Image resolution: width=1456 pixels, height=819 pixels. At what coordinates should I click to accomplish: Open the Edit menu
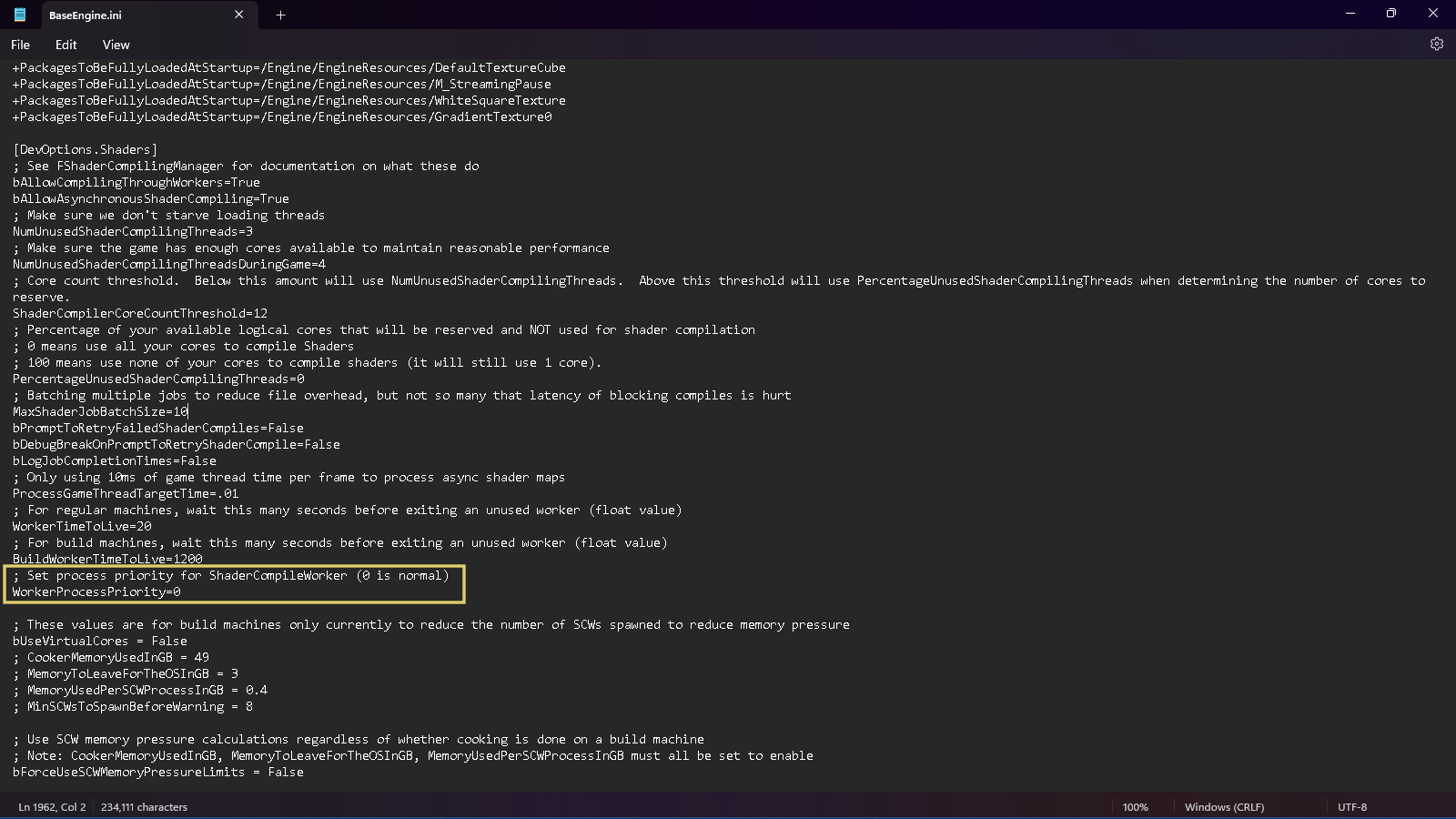66,45
